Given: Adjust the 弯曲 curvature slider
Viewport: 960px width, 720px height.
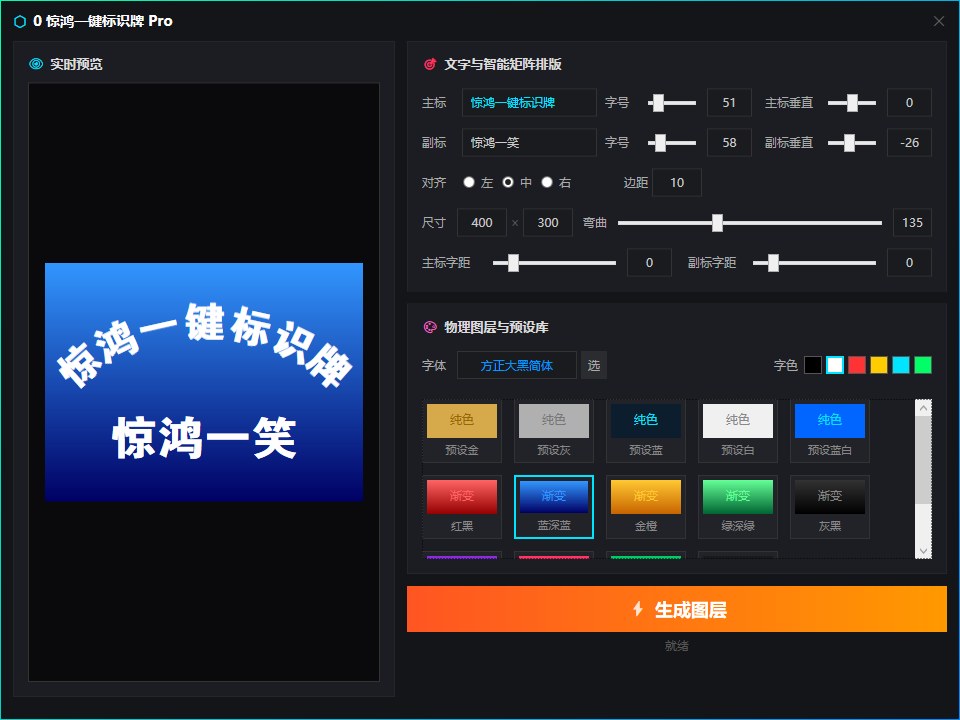Looking at the screenshot, I should (x=750, y=223).
